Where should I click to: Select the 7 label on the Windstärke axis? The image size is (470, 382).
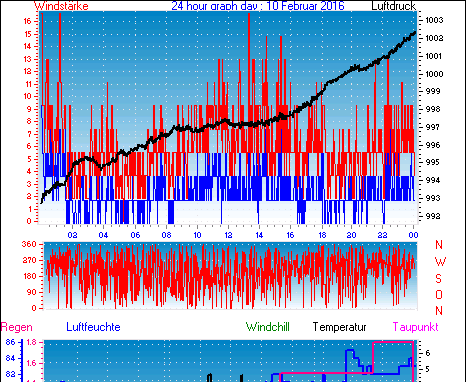[x=29, y=134]
